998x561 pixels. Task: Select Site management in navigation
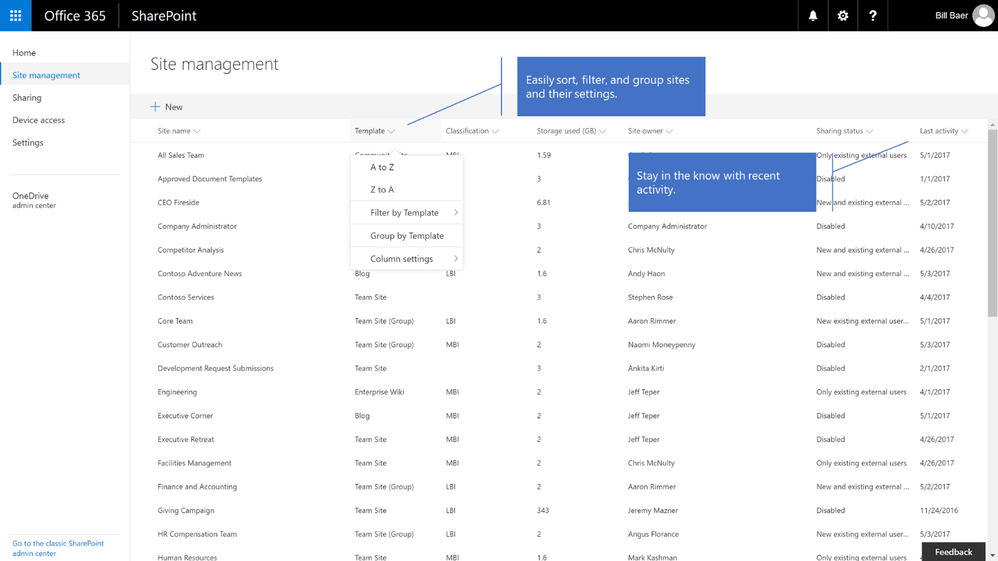click(46, 75)
